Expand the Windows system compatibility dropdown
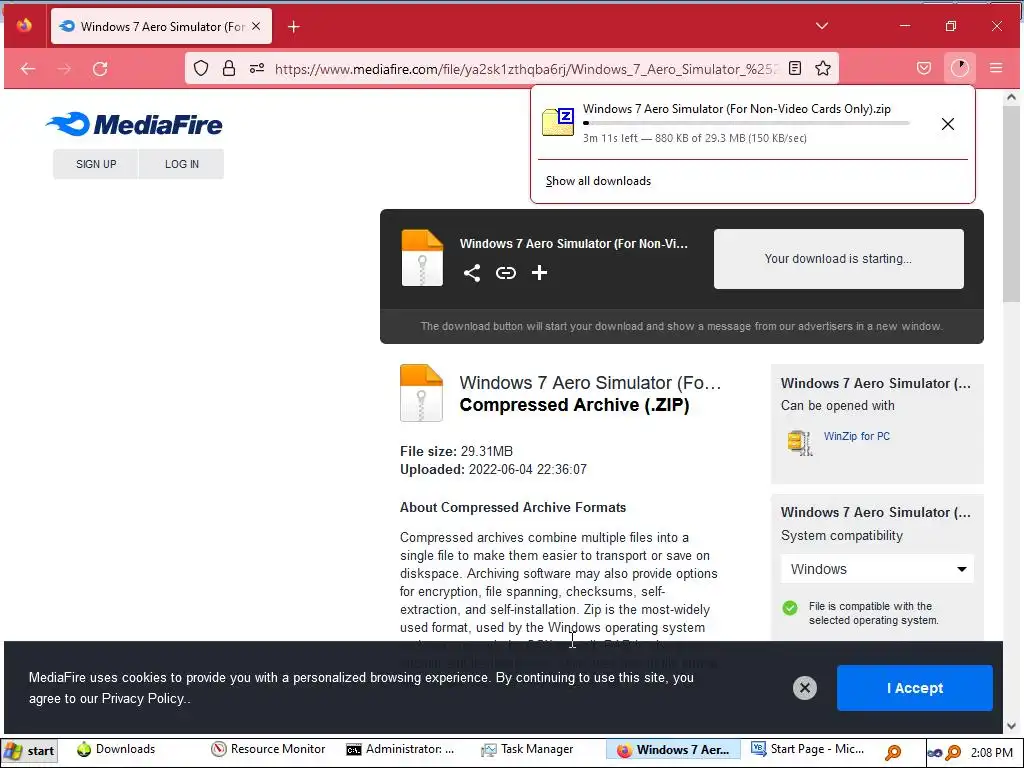 (876, 569)
